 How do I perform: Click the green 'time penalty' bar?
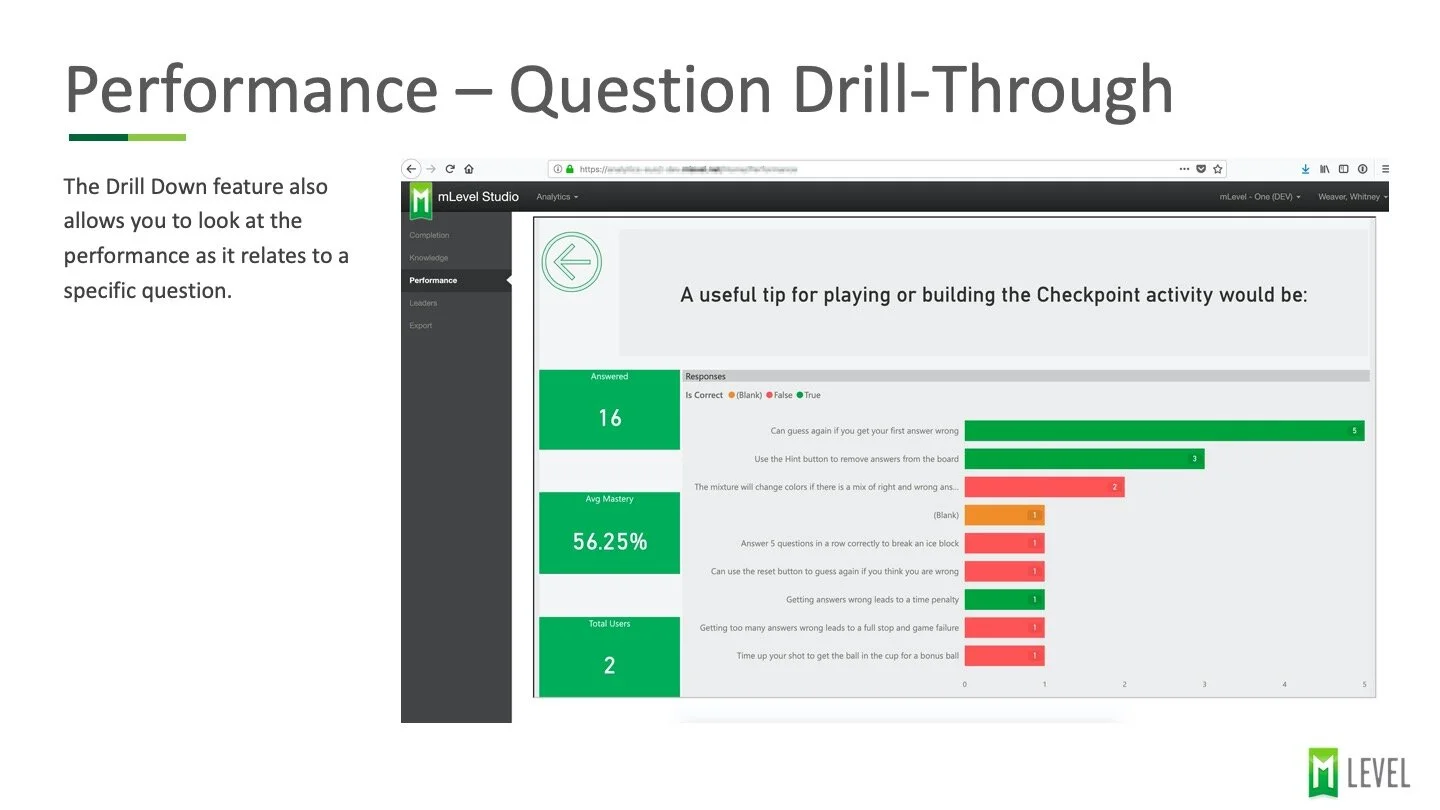1004,600
